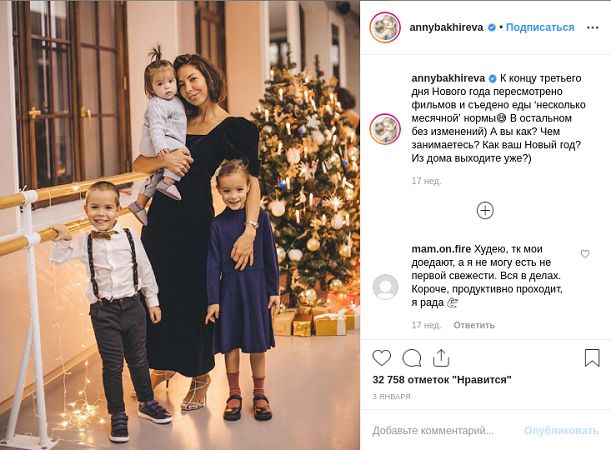
Task: Load more comments plus circle button
Action: pos(485,210)
